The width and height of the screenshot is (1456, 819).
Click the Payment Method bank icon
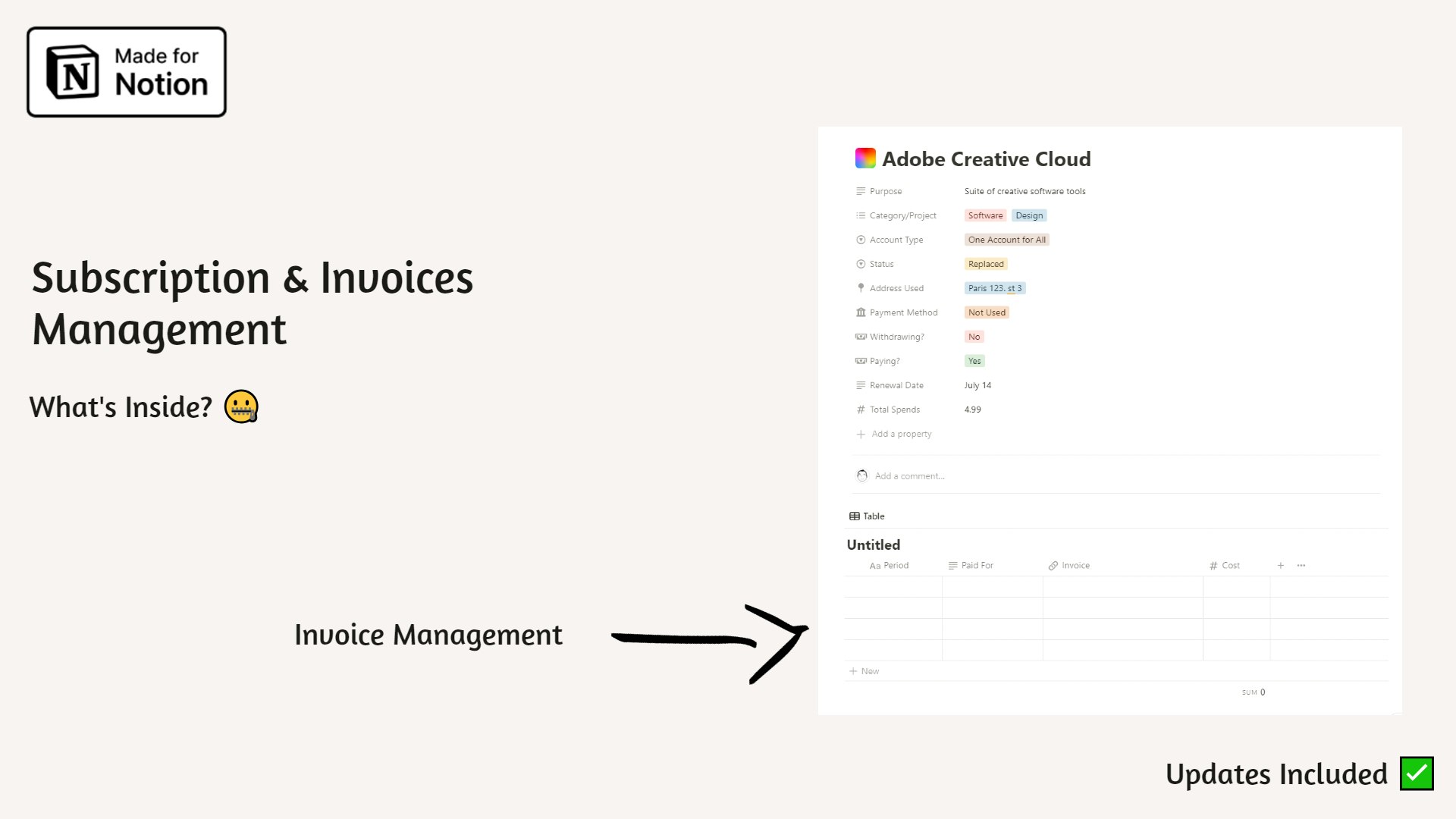coord(861,312)
